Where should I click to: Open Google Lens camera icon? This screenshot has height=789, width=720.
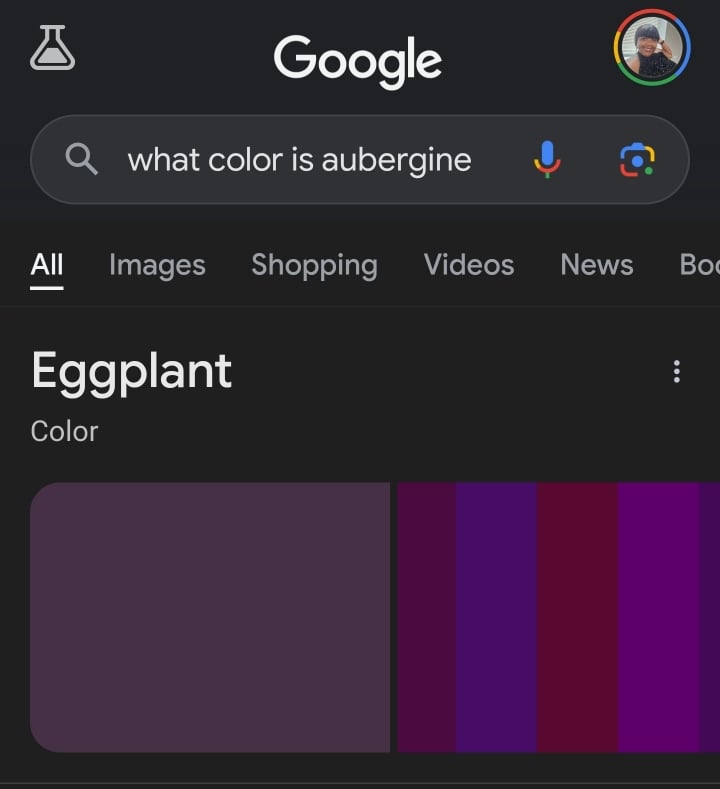click(x=637, y=160)
